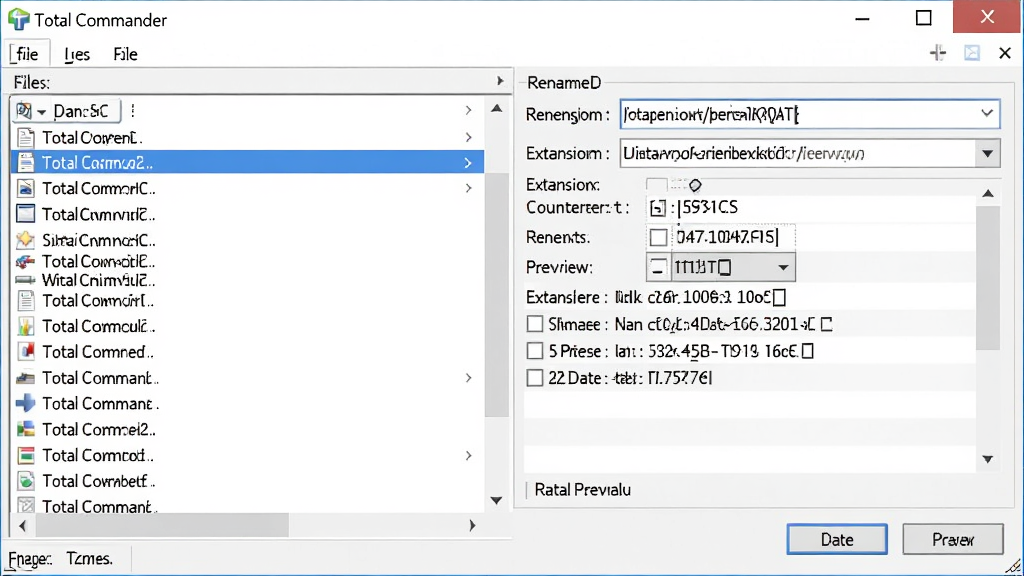The width and height of the screenshot is (1024, 576).
Task: Toggle the Counterert checkbox
Action: click(x=658, y=208)
